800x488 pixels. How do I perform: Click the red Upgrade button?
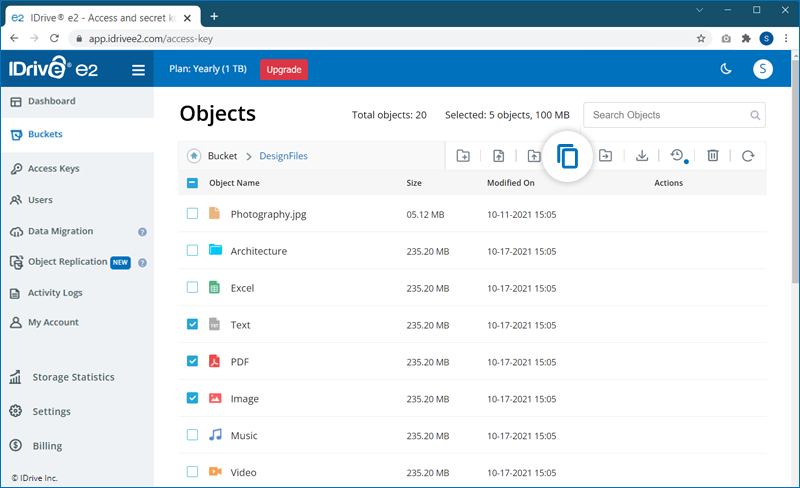coord(283,69)
